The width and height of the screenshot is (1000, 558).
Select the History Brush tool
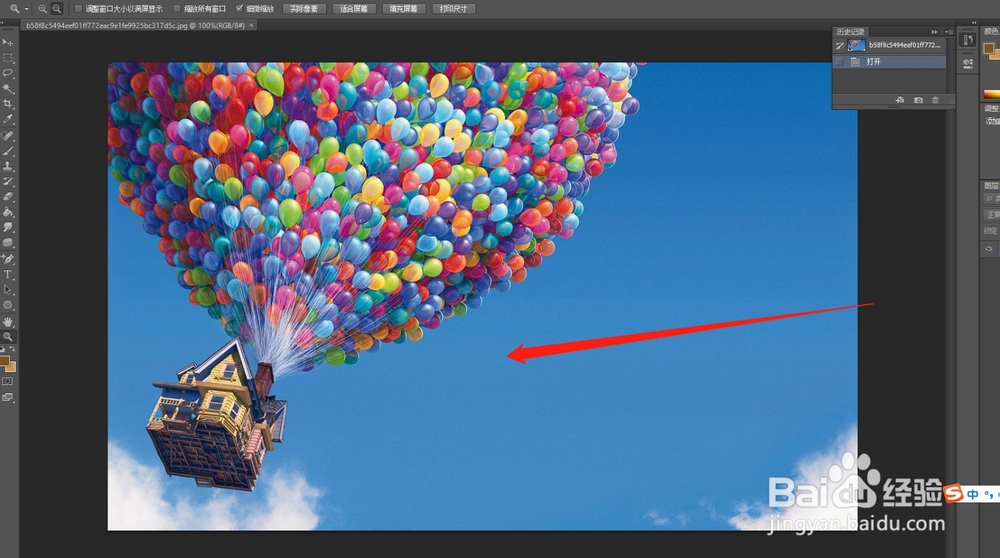tap(8, 182)
